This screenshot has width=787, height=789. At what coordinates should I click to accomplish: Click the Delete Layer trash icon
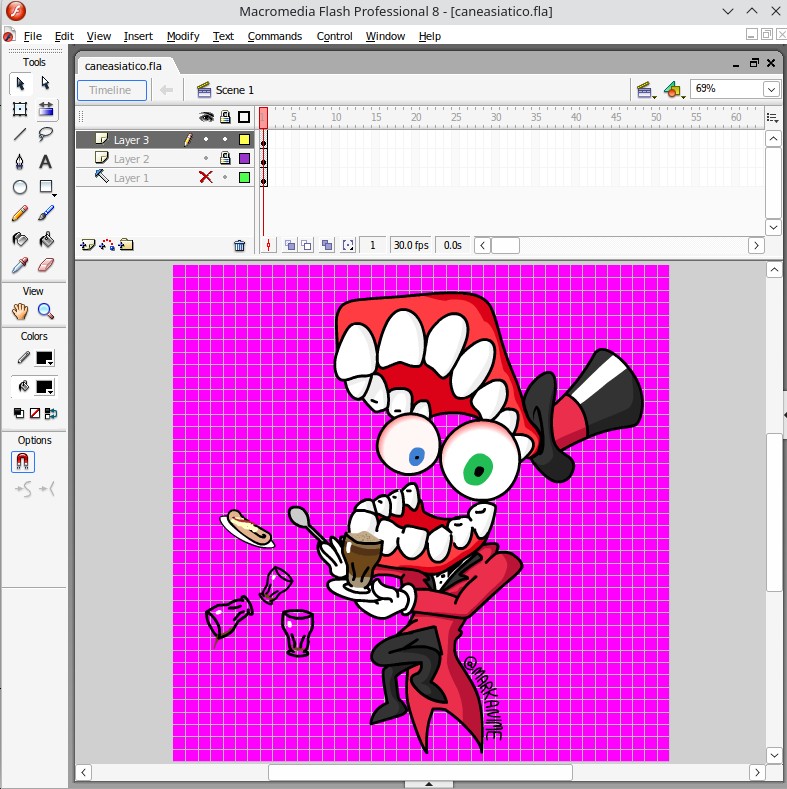coord(240,245)
